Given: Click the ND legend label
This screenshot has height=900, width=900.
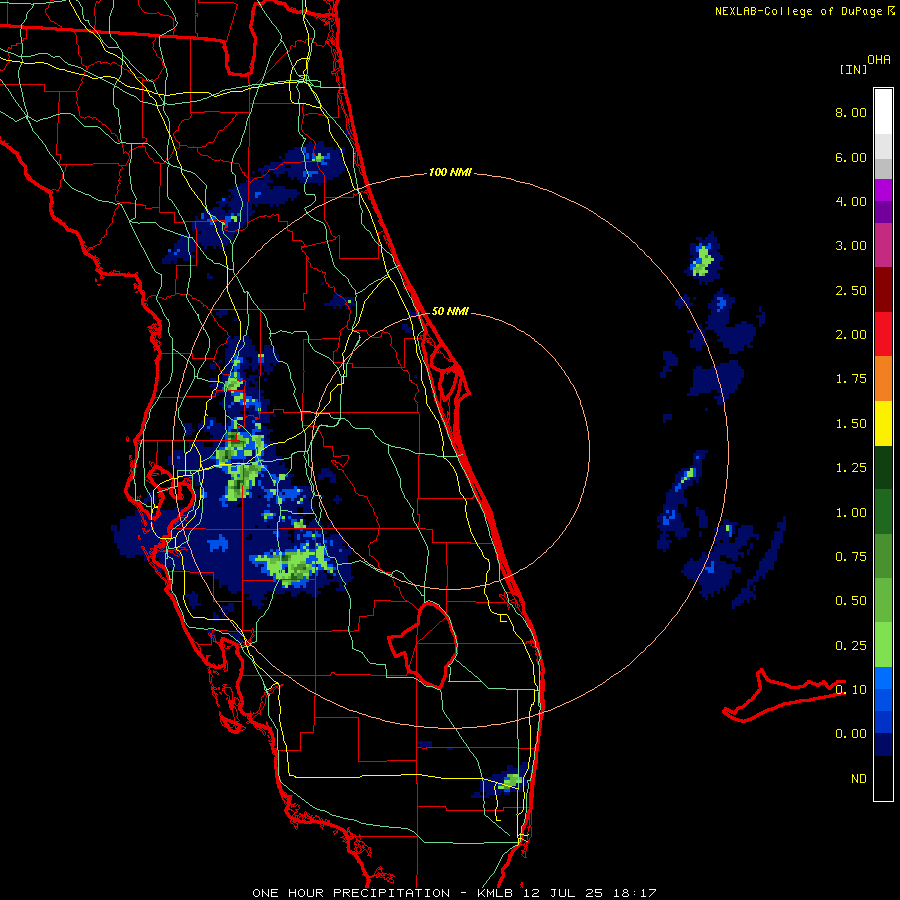Looking at the screenshot, I should [859, 779].
